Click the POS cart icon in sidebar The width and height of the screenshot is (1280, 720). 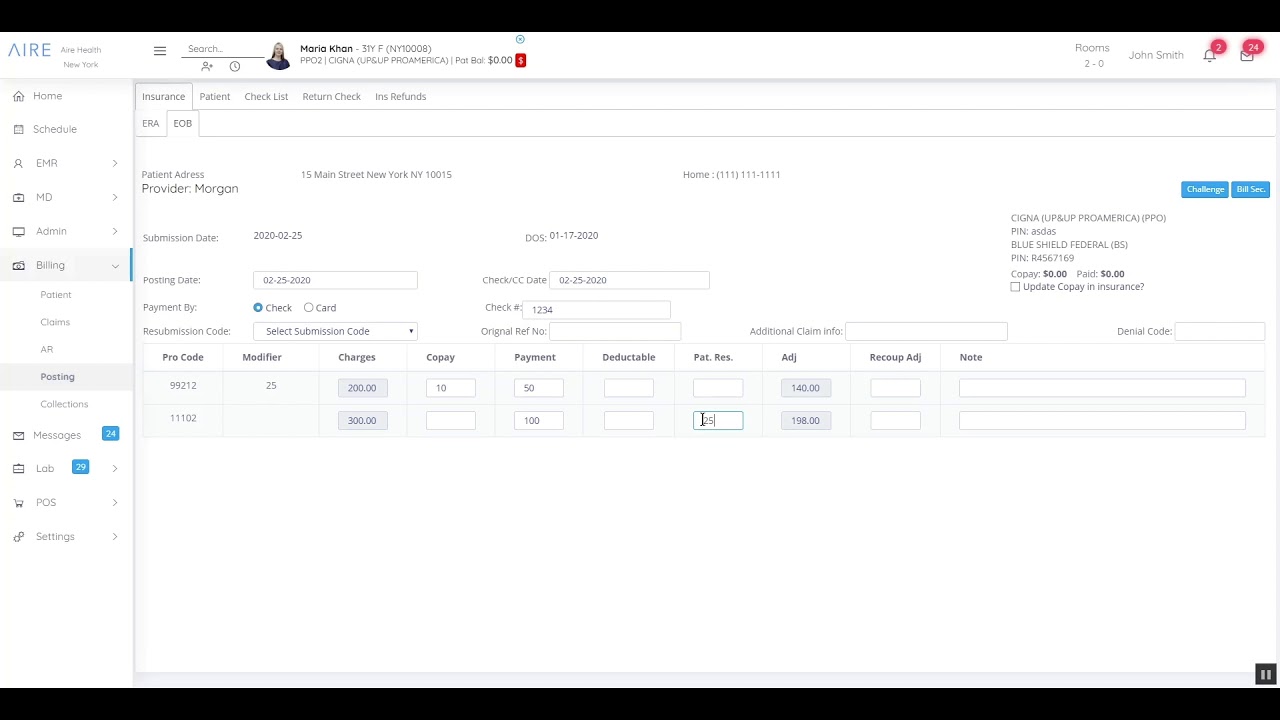[19, 502]
